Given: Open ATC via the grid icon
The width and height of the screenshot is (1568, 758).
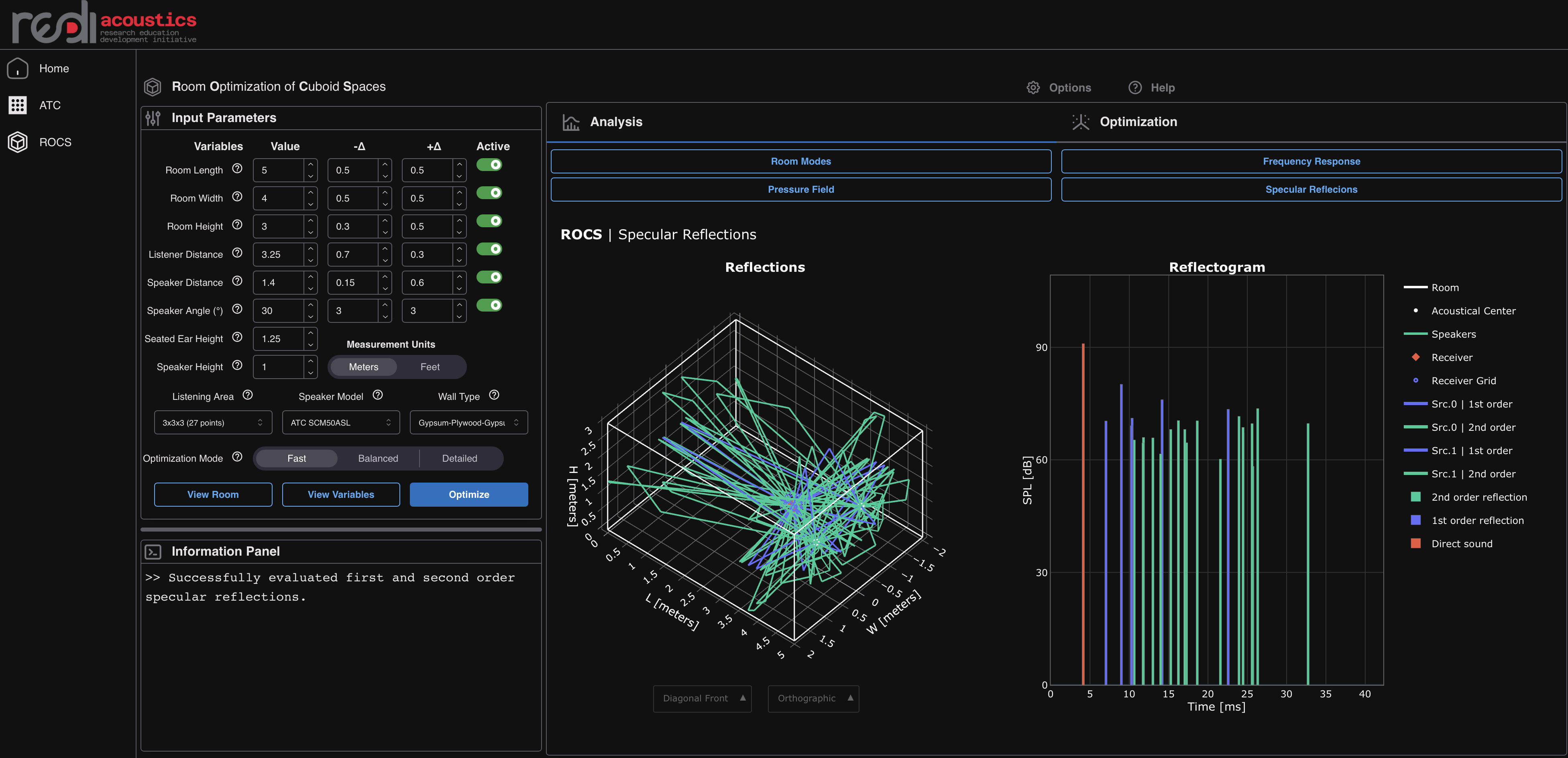Looking at the screenshot, I should 18,105.
